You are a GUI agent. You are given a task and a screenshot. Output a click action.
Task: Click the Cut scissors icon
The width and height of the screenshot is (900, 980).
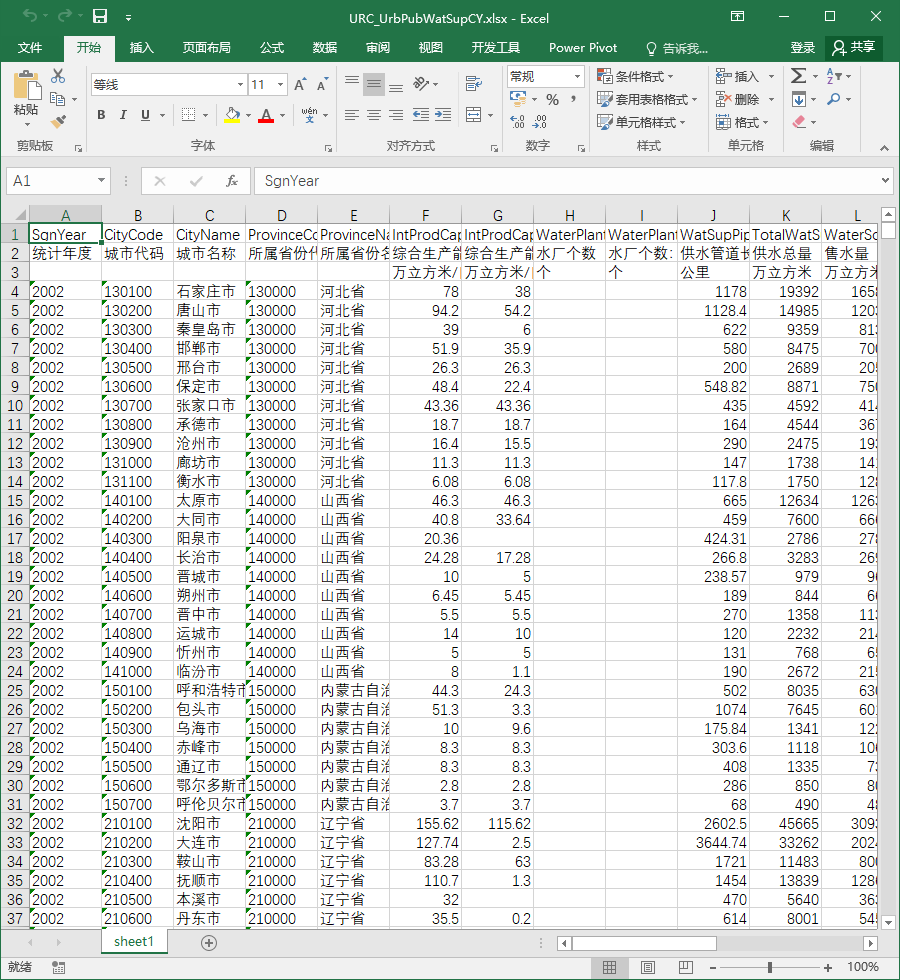coord(58,76)
